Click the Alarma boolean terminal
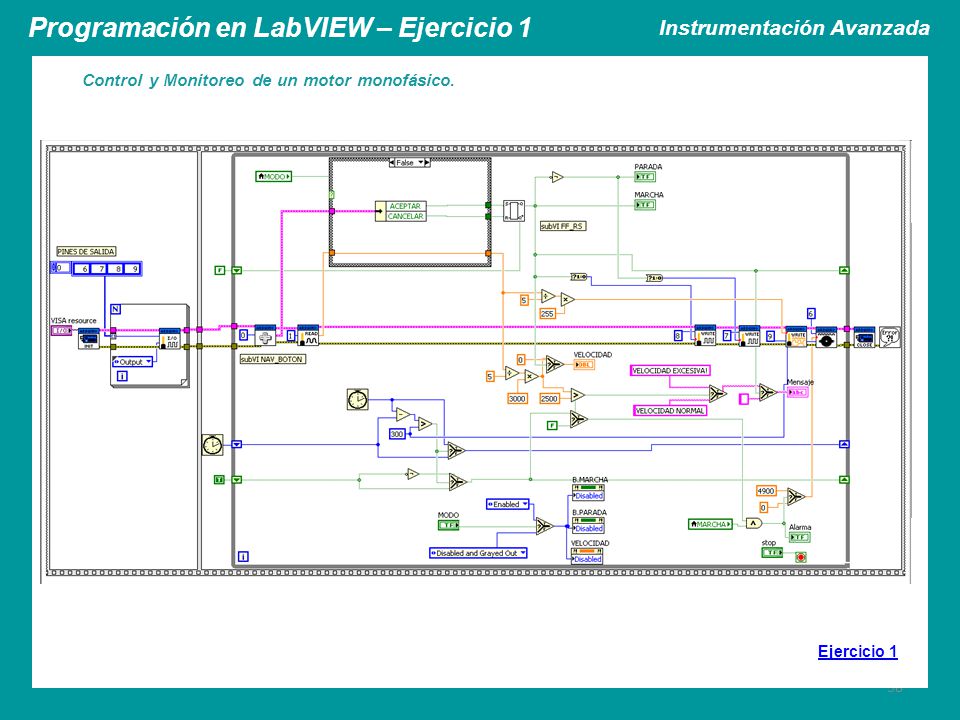The image size is (960, 720). [x=800, y=537]
